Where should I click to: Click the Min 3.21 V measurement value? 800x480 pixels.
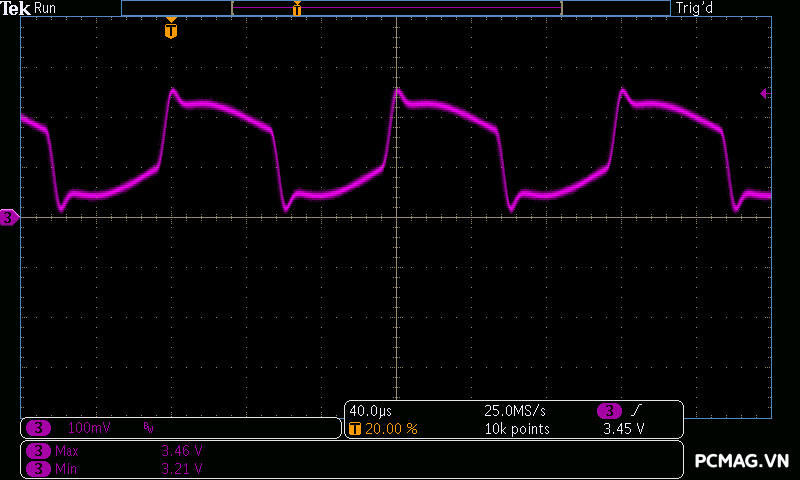[x=182, y=468]
